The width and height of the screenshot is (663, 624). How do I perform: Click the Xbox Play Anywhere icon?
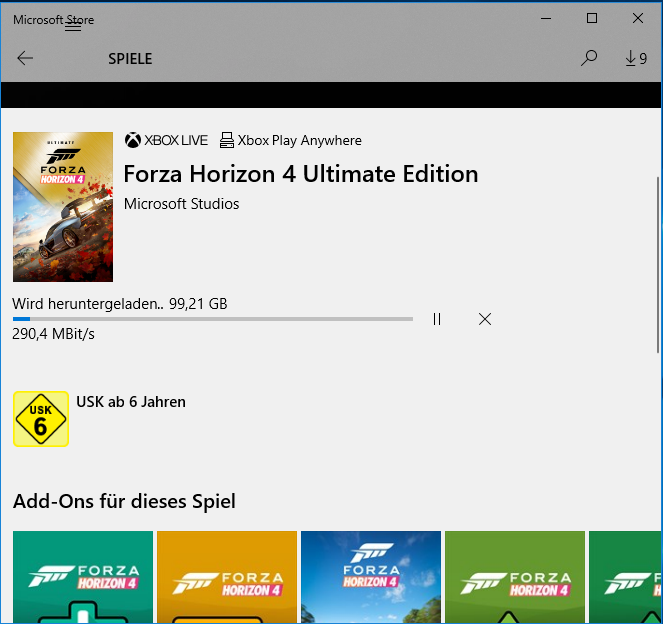pos(227,140)
